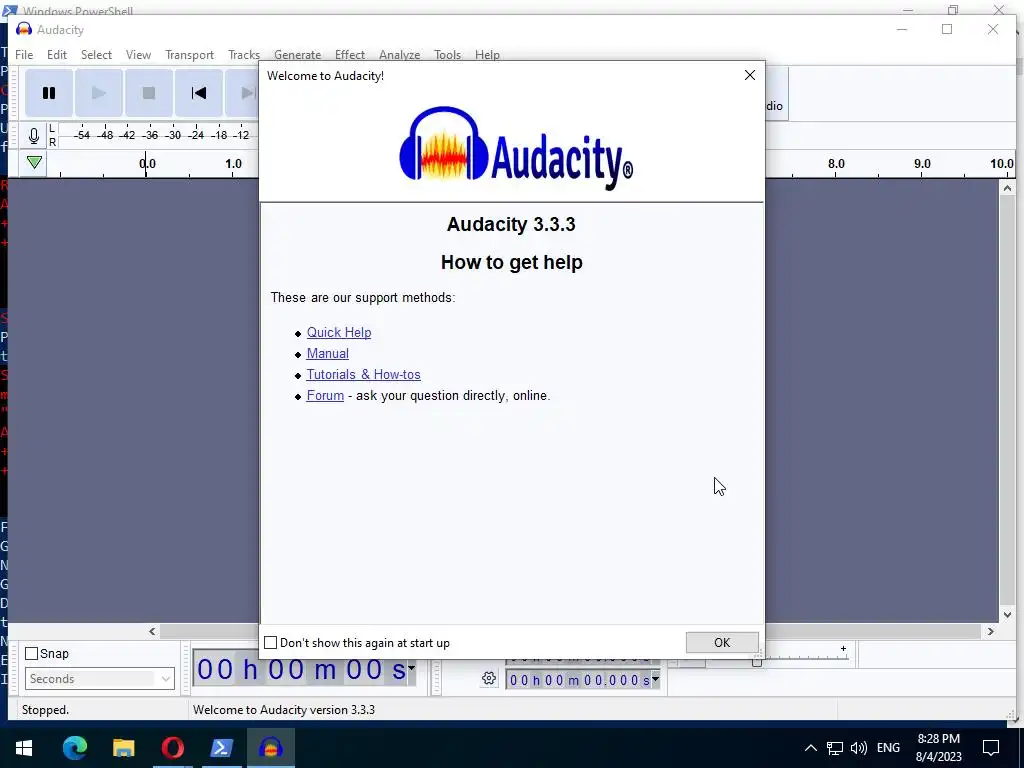Open the Effect menu
Viewport: 1024px width, 768px height.
click(x=350, y=55)
